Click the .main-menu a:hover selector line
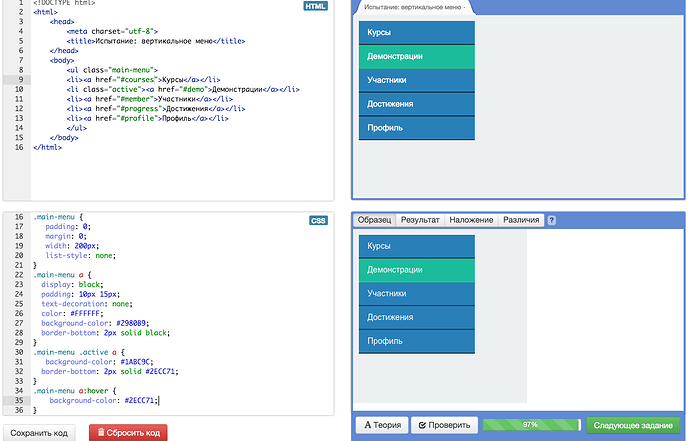690x441 pixels. pyautogui.click(x=75, y=391)
